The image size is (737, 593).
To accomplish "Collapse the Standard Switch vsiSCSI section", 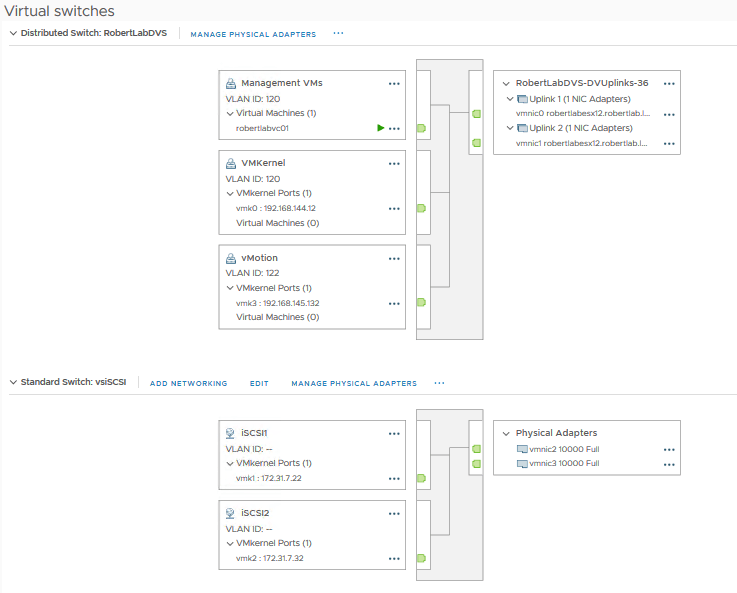I will [12, 383].
